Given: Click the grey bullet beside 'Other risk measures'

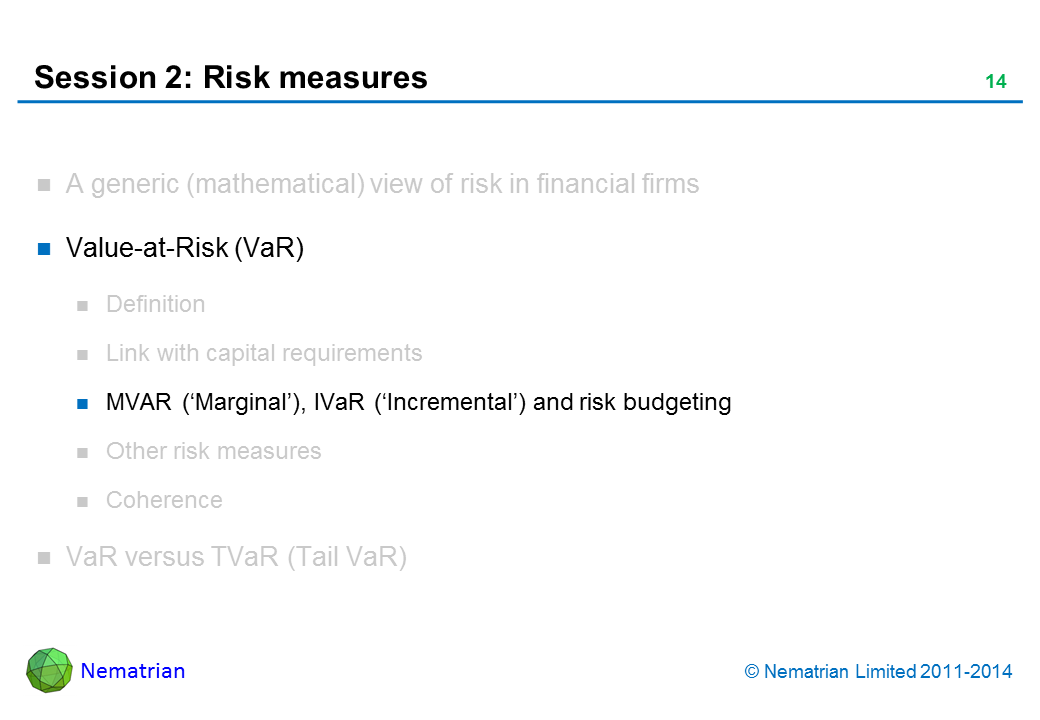Looking at the screenshot, I should (x=85, y=453).
